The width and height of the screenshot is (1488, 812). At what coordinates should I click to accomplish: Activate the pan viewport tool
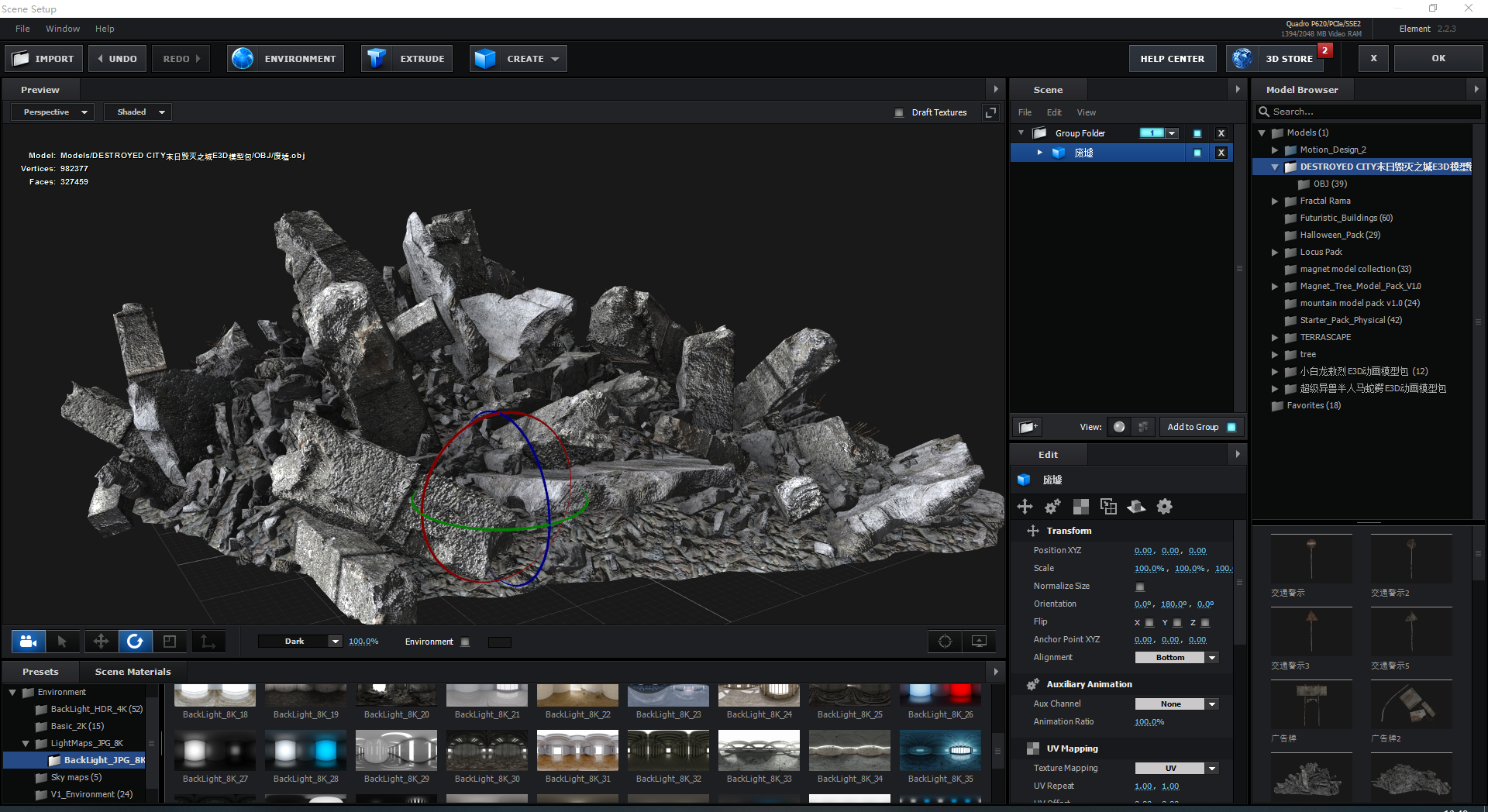pos(100,642)
